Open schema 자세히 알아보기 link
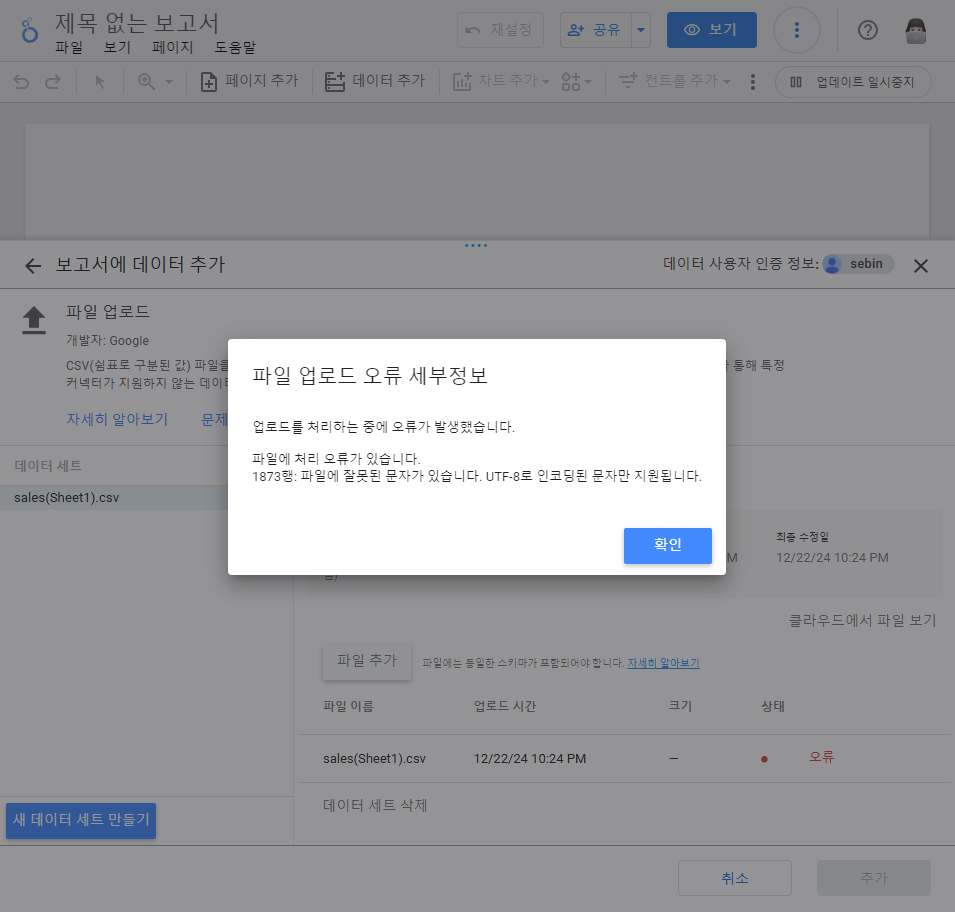Image resolution: width=955 pixels, height=912 pixels. click(x=663, y=663)
